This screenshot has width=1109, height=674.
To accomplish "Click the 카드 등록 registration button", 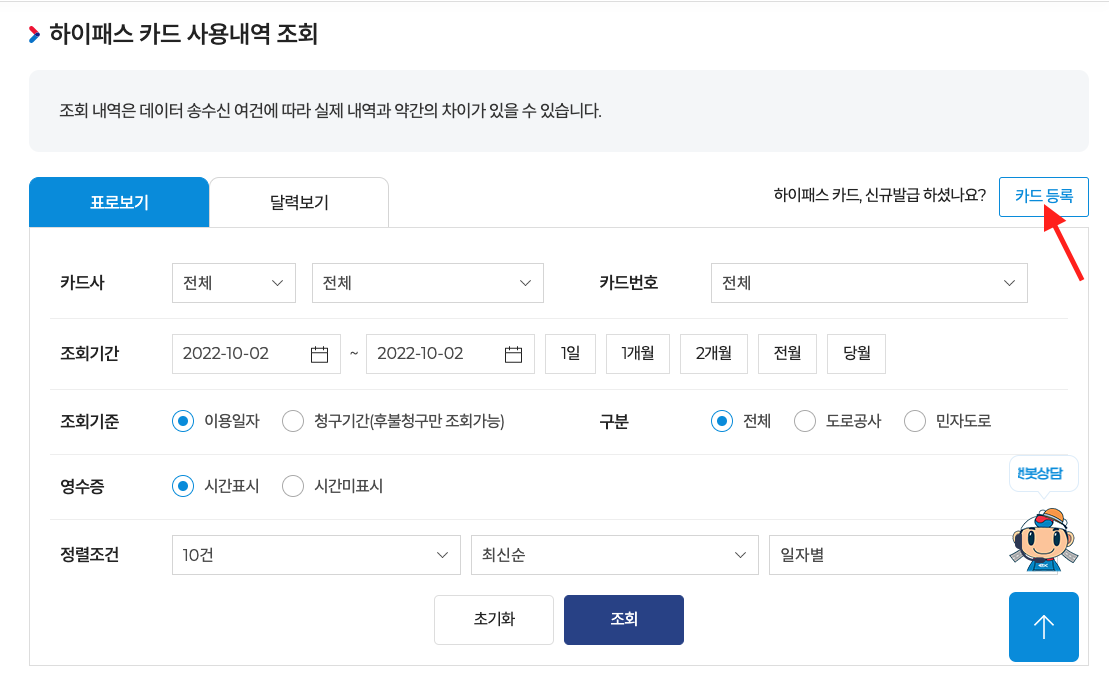I will coord(1044,197).
